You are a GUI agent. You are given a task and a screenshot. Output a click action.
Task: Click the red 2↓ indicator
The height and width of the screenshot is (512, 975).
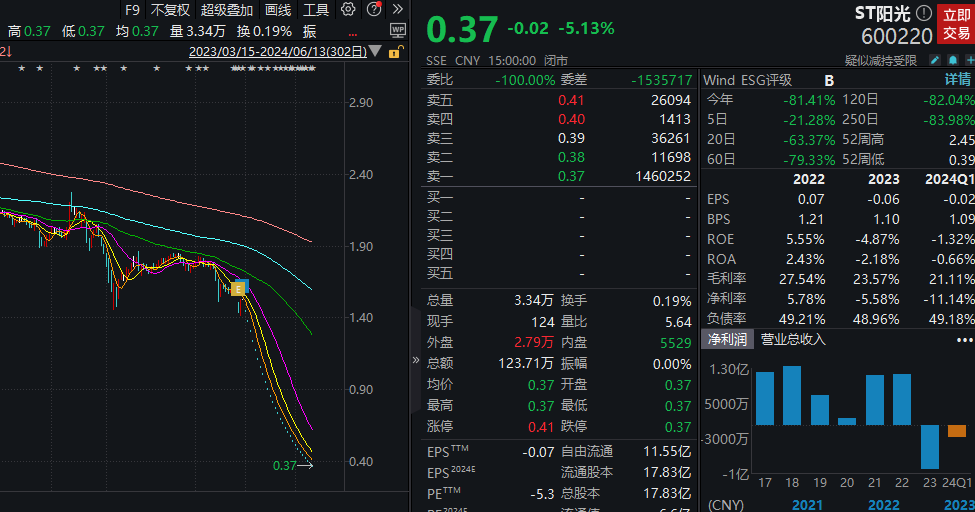point(6,52)
